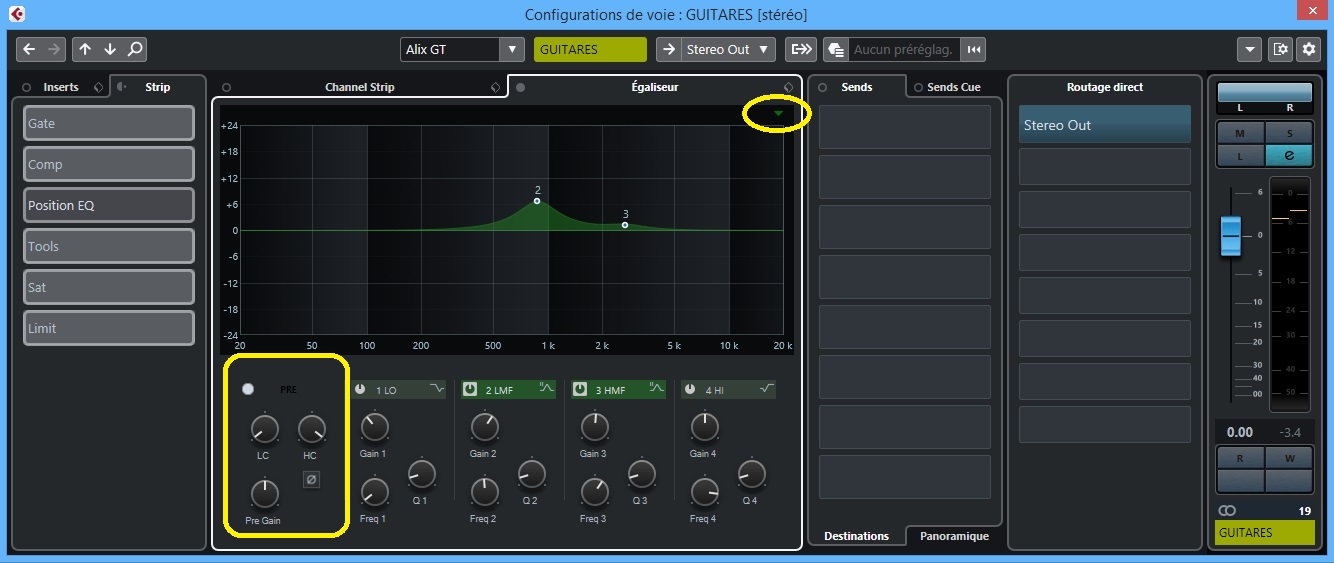1334x563 pixels.
Task: Solo the channel with S button
Action: pos(1288,133)
